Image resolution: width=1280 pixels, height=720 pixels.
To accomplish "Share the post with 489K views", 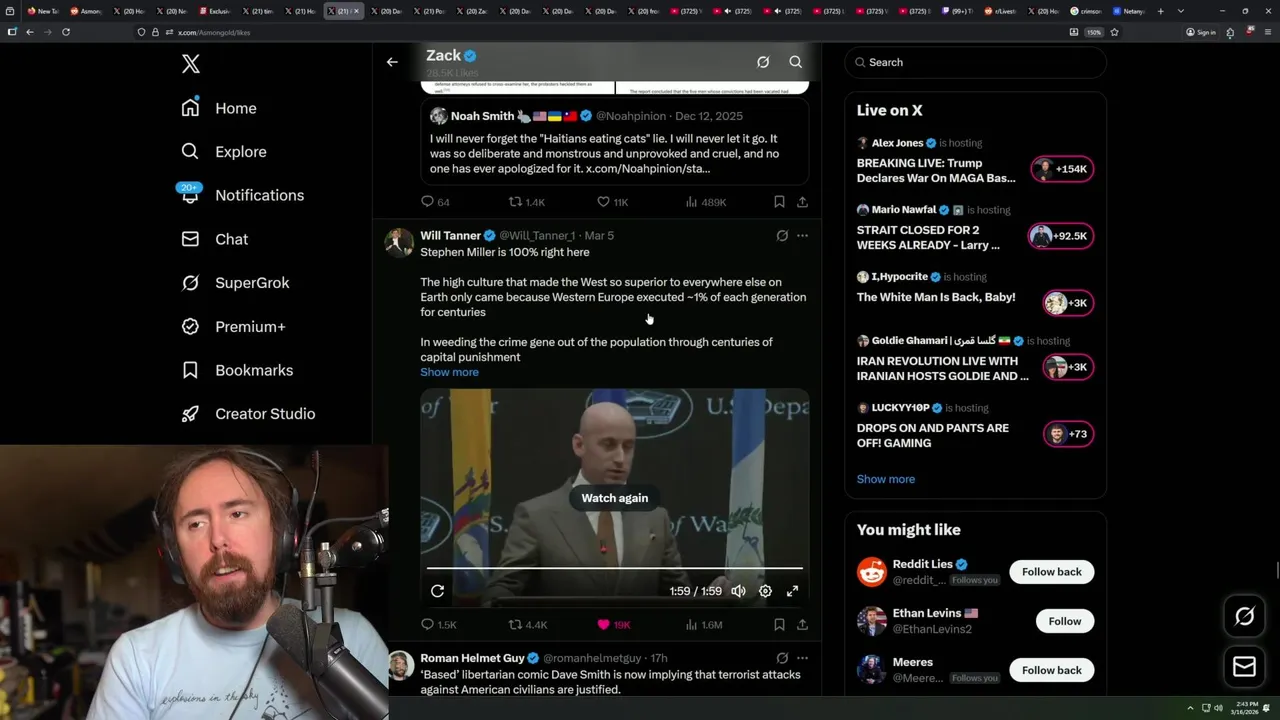I will (802, 202).
